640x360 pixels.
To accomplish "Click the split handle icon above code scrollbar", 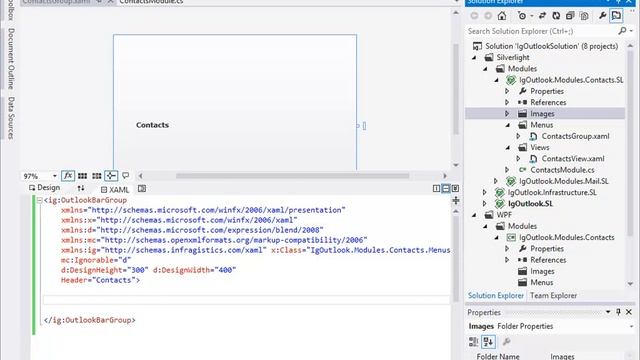I will pos(456,200).
